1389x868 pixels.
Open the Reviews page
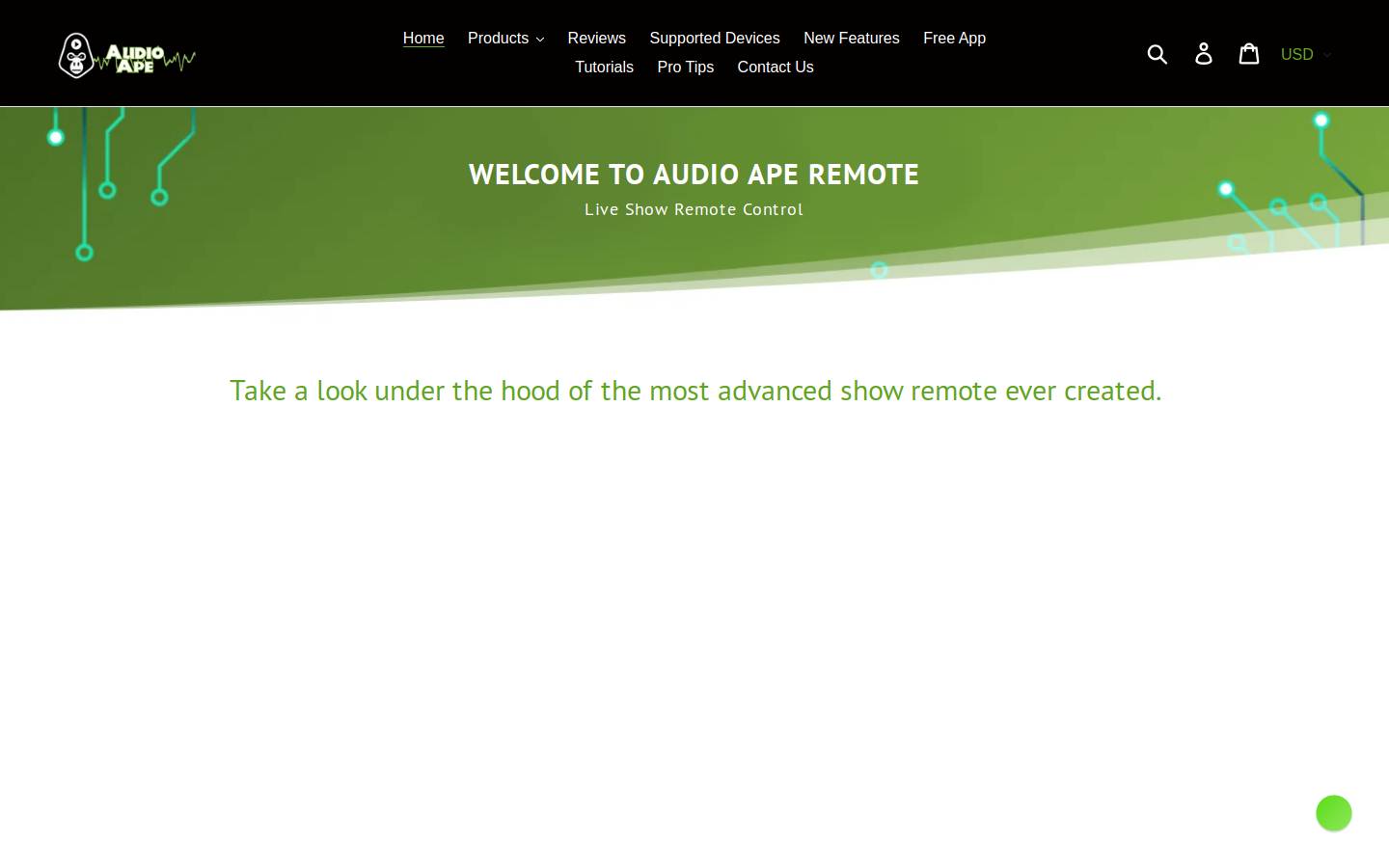(x=596, y=39)
